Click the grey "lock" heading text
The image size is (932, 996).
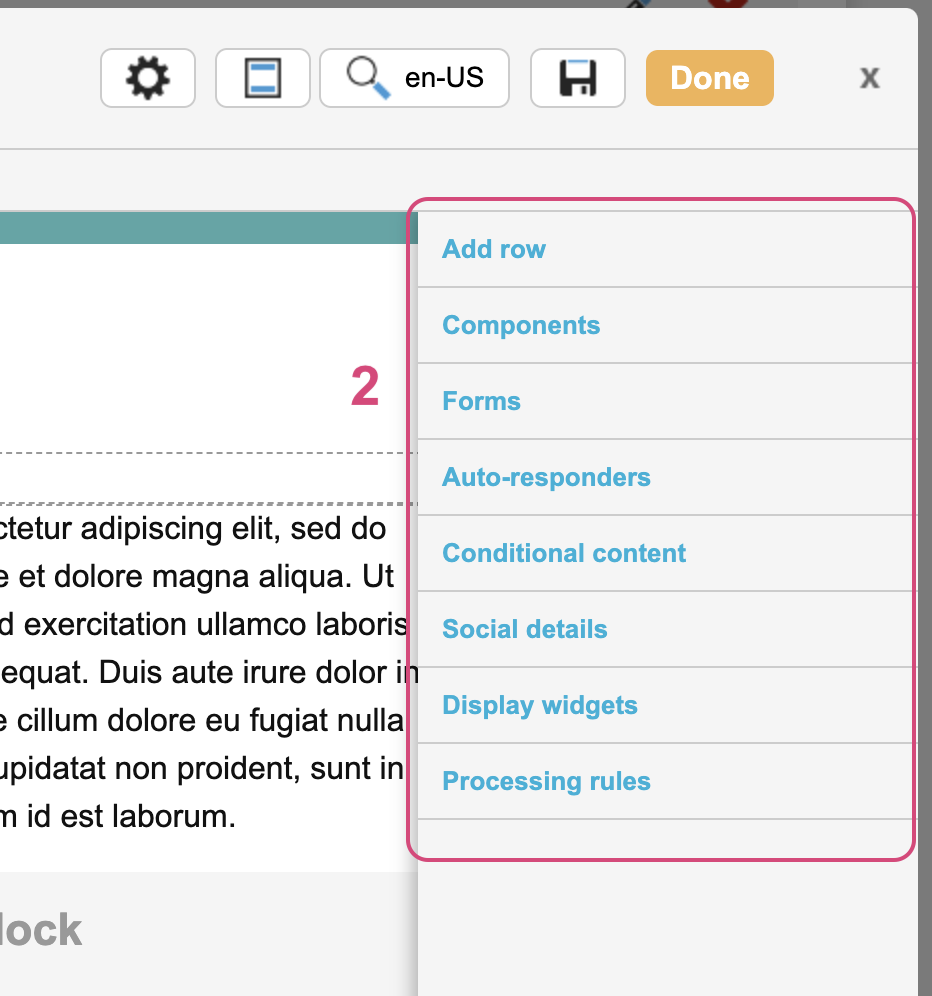tap(40, 930)
